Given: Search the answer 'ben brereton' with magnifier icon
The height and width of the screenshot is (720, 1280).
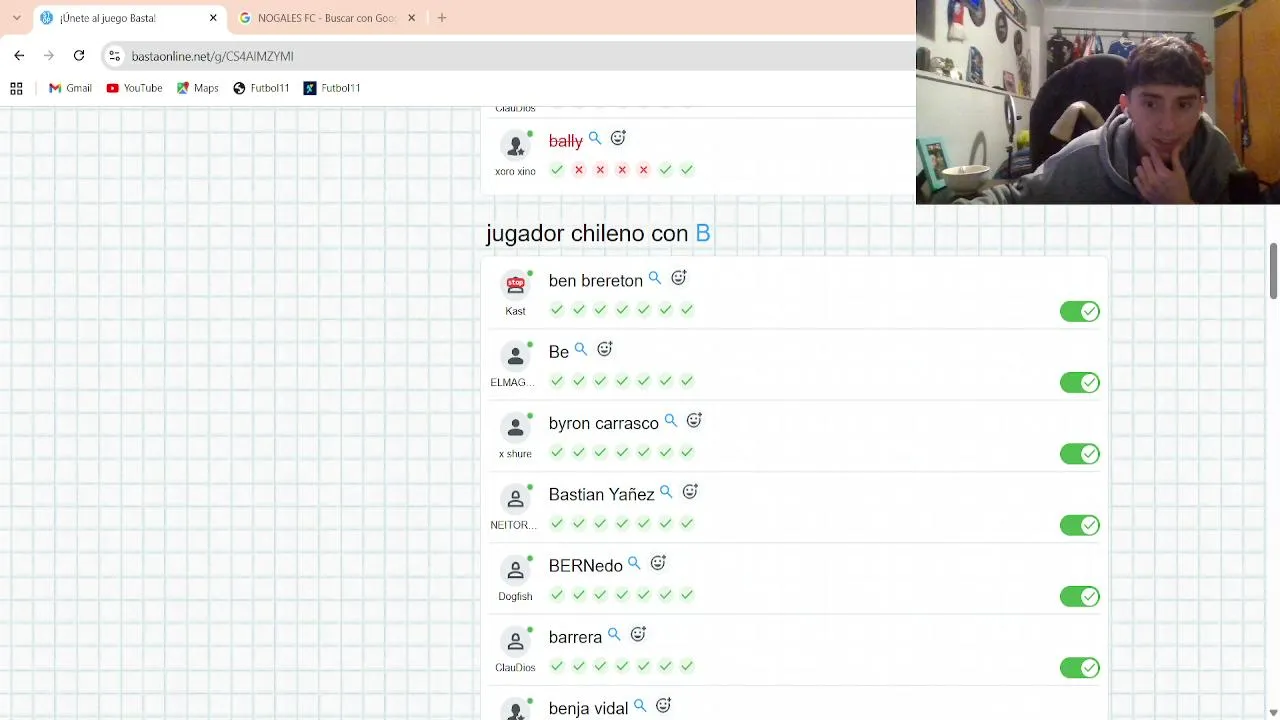Looking at the screenshot, I should (x=655, y=278).
